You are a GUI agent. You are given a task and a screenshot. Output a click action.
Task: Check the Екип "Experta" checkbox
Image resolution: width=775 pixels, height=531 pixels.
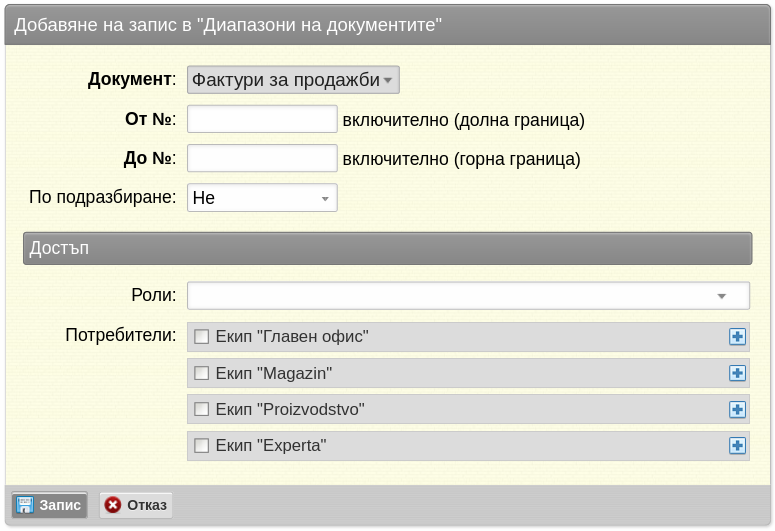point(201,446)
